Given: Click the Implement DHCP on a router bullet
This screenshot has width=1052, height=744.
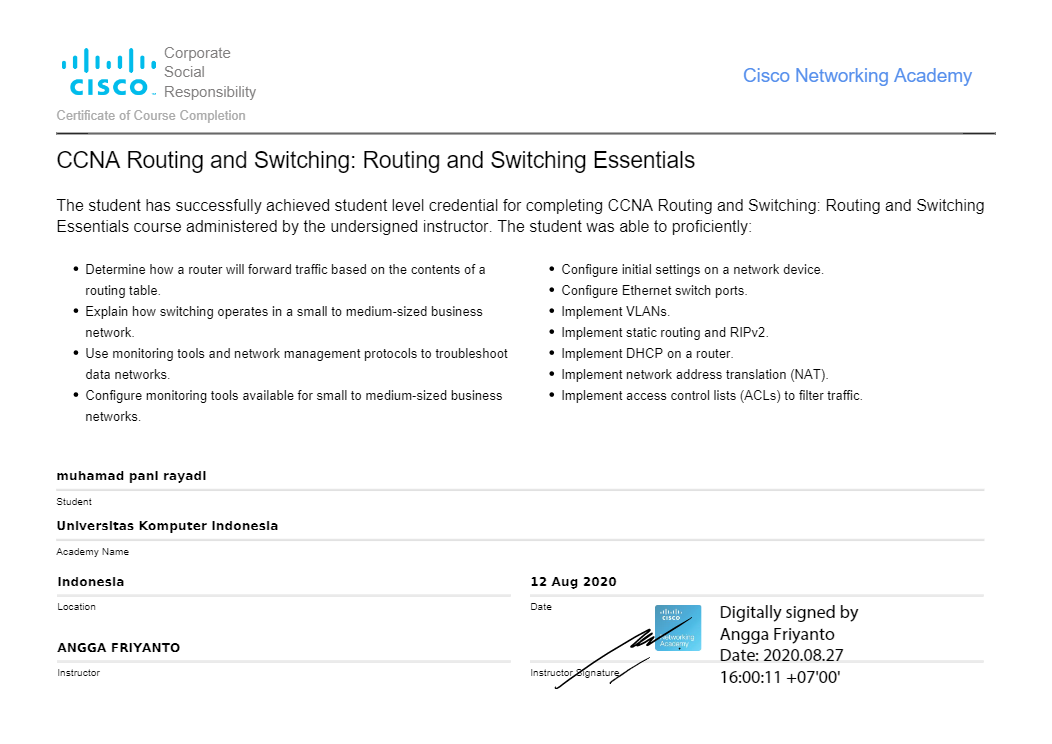Looking at the screenshot, I should (x=647, y=354).
